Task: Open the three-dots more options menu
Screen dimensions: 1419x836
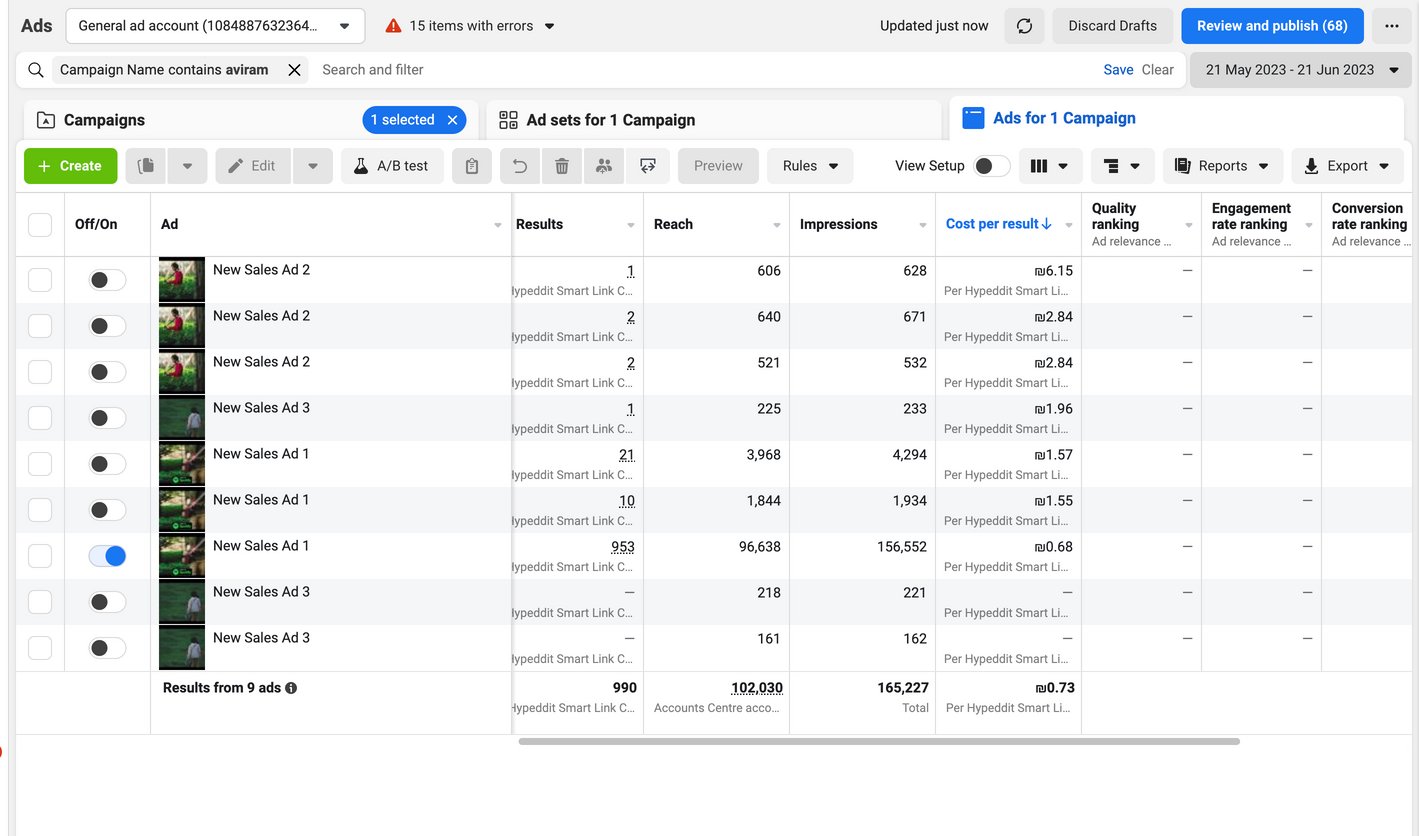Action: [1391, 26]
